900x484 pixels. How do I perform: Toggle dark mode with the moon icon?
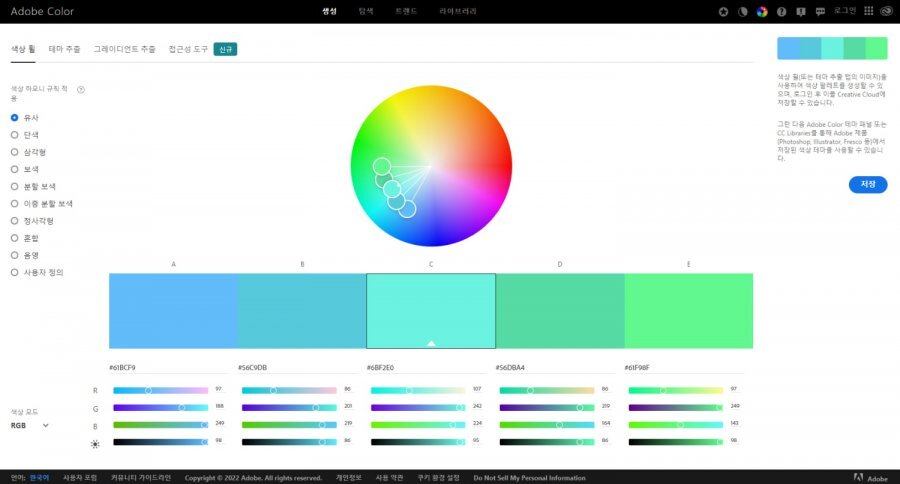[x=743, y=11]
